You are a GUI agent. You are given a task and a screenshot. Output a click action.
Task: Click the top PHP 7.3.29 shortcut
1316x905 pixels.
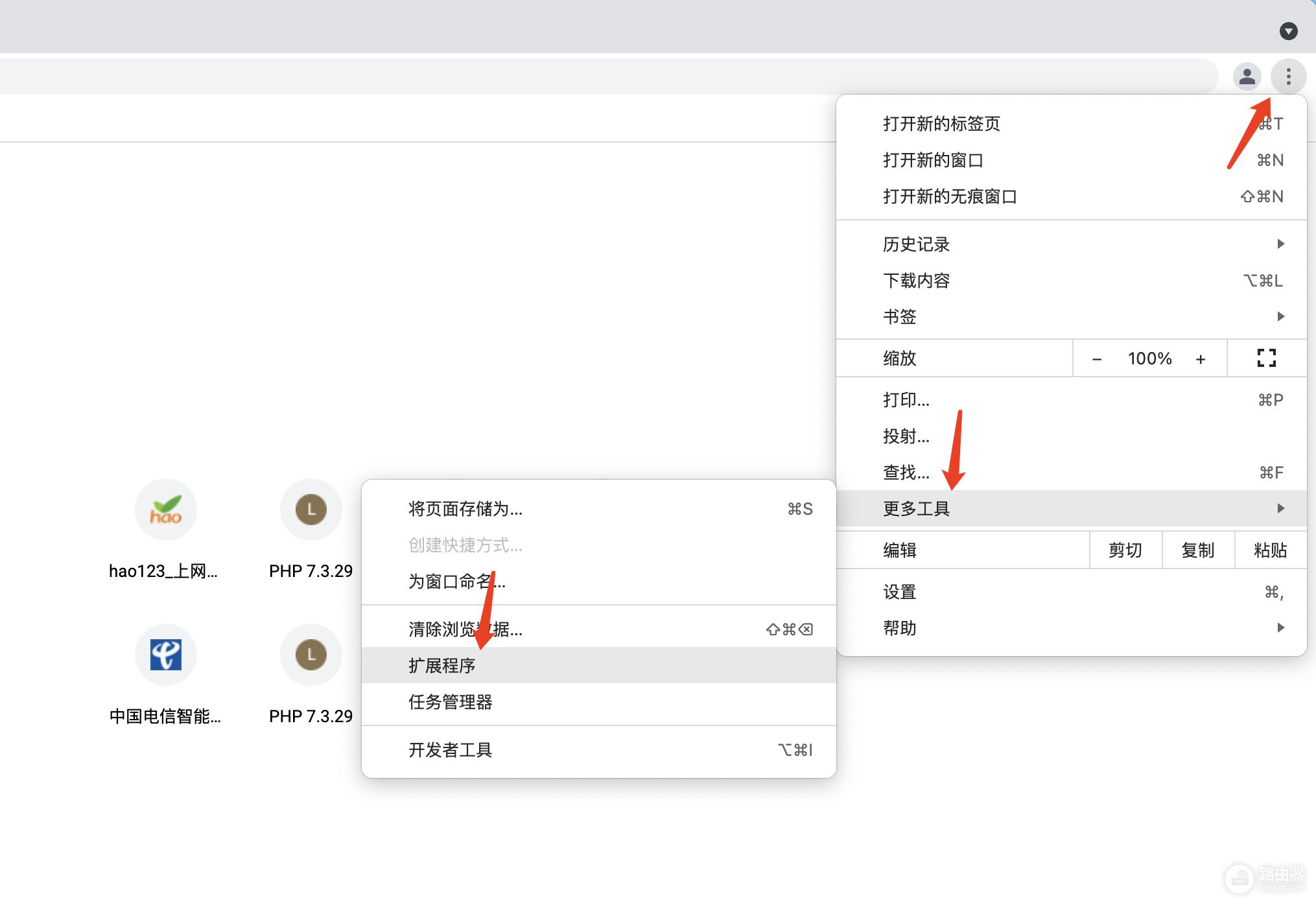pyautogui.click(x=311, y=510)
